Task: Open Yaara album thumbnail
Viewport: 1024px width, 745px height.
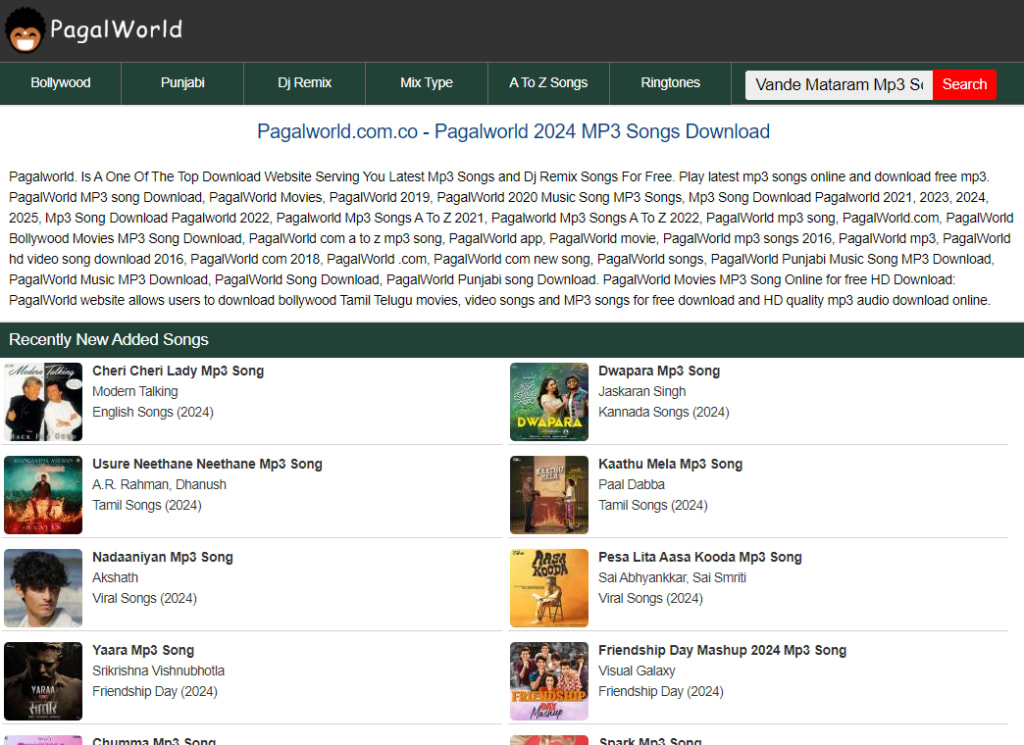Action: coord(43,682)
